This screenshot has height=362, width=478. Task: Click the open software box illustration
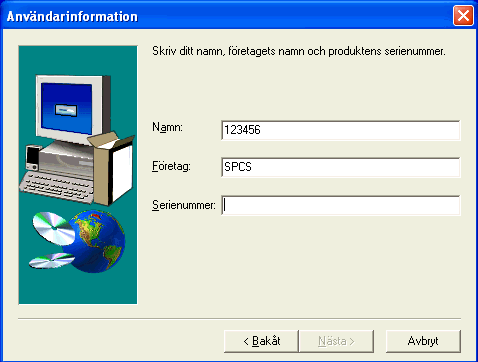pyautogui.click(x=111, y=168)
